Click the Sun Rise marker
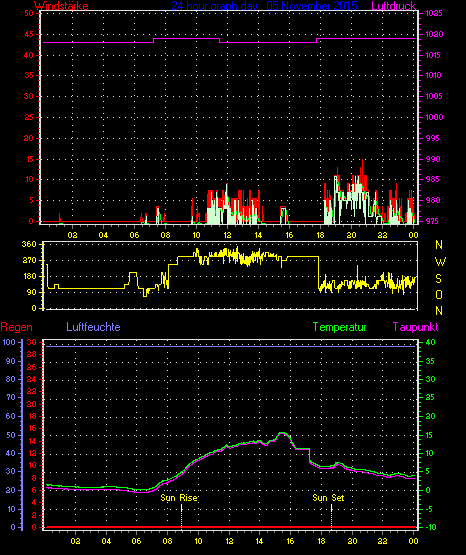Viewport: 466px width, 555px height. tap(179, 498)
